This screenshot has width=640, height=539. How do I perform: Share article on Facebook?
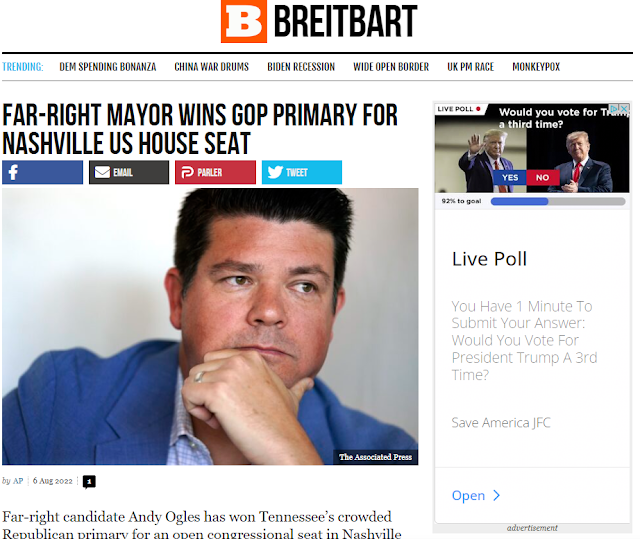pos(42,172)
